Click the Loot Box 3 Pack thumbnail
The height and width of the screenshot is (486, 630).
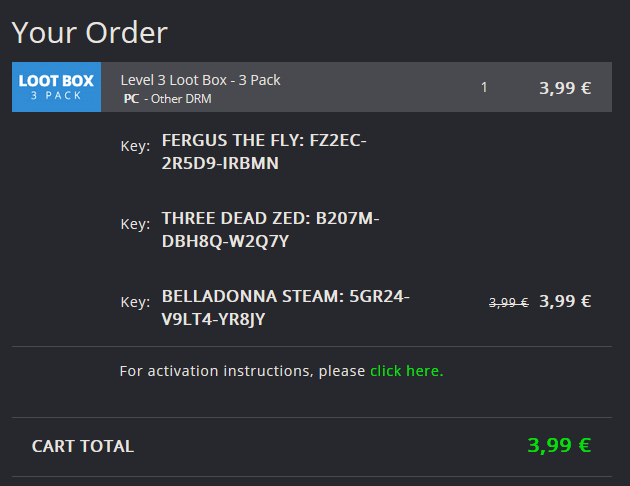point(56,87)
